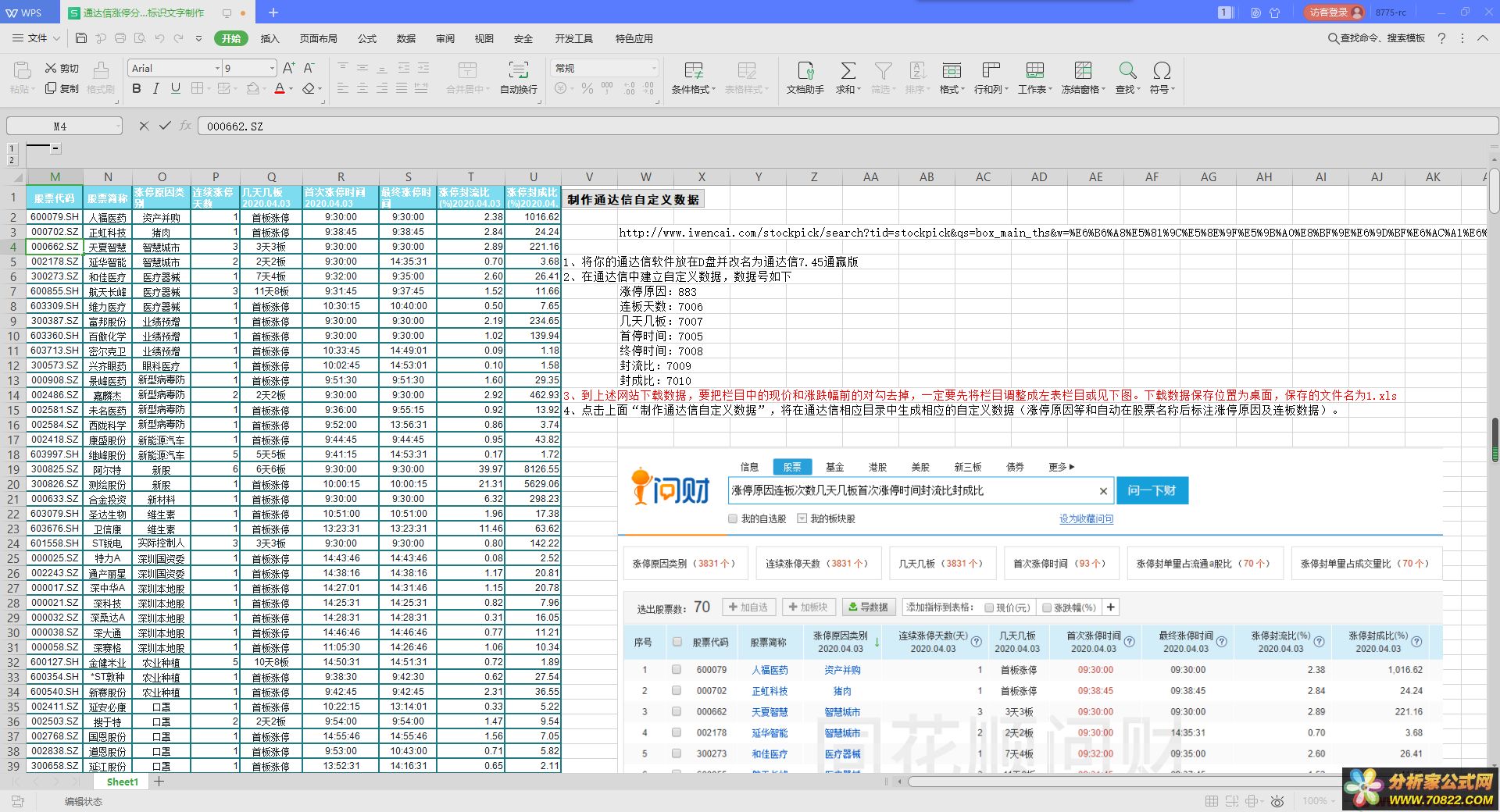
Task: Click the red font color A button
Action: point(280,88)
